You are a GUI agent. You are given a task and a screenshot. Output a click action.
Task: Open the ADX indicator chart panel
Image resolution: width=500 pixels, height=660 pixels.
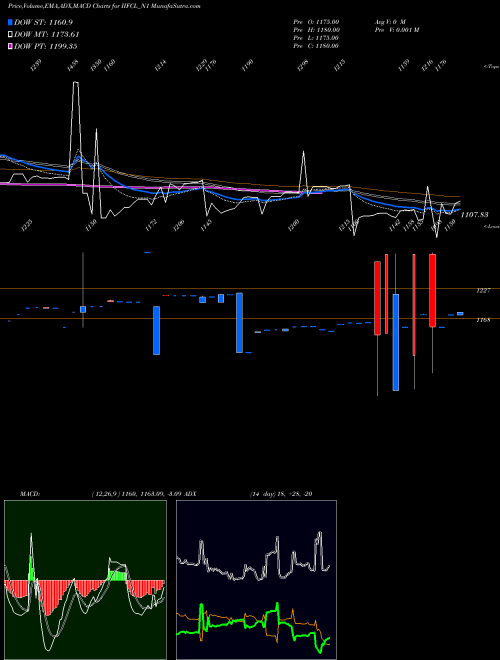click(256, 580)
